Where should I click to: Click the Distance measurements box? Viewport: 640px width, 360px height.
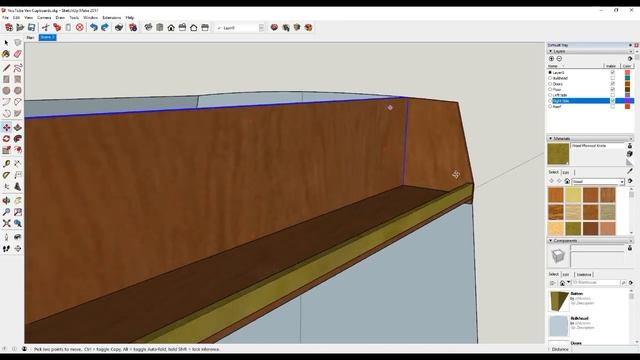[604, 349]
